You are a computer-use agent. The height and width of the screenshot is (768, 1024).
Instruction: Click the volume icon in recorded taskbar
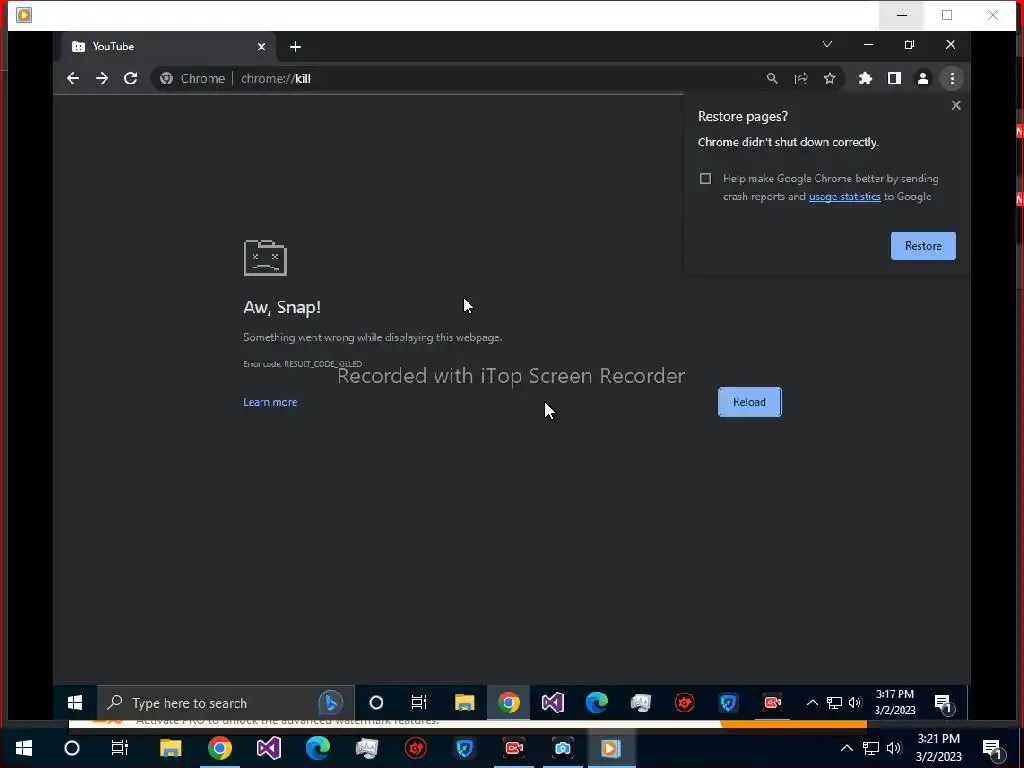click(x=856, y=703)
